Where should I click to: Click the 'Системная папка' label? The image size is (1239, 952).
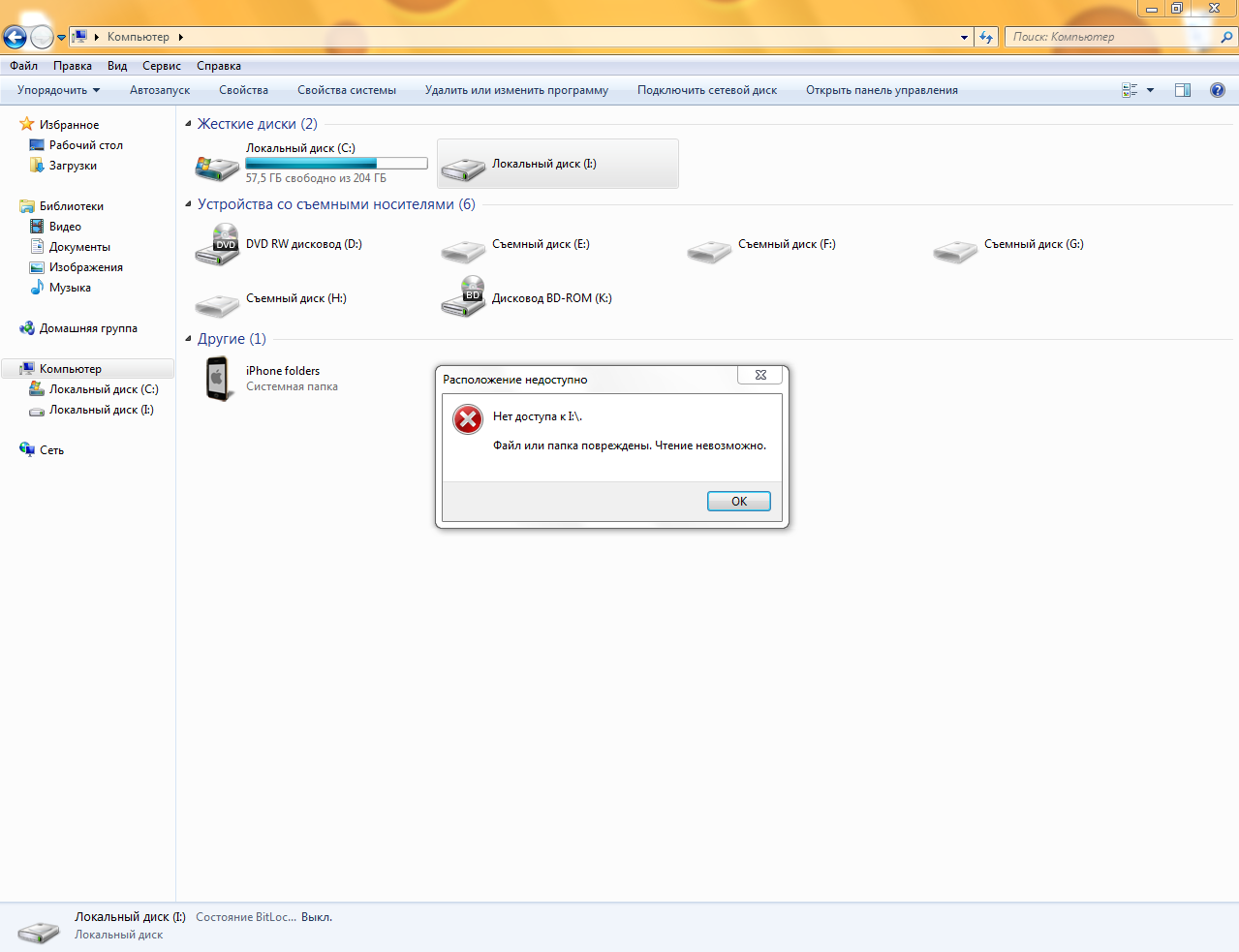(292, 386)
